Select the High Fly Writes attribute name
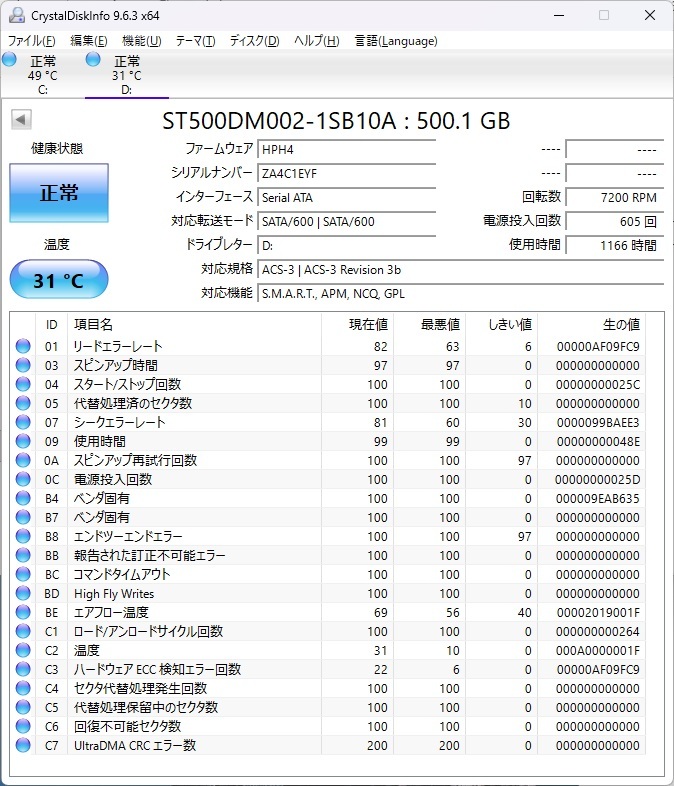The height and width of the screenshot is (786, 674). pos(114,594)
